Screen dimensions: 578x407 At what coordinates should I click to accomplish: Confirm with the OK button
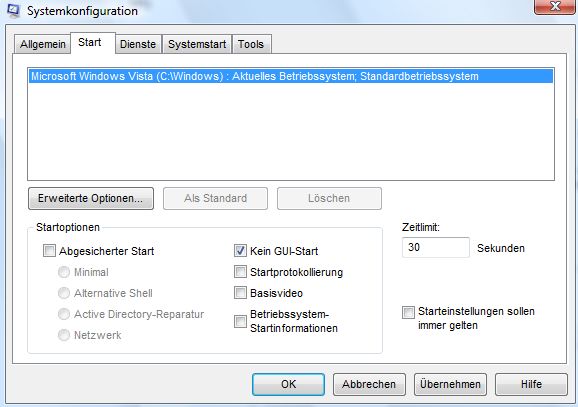click(x=288, y=385)
